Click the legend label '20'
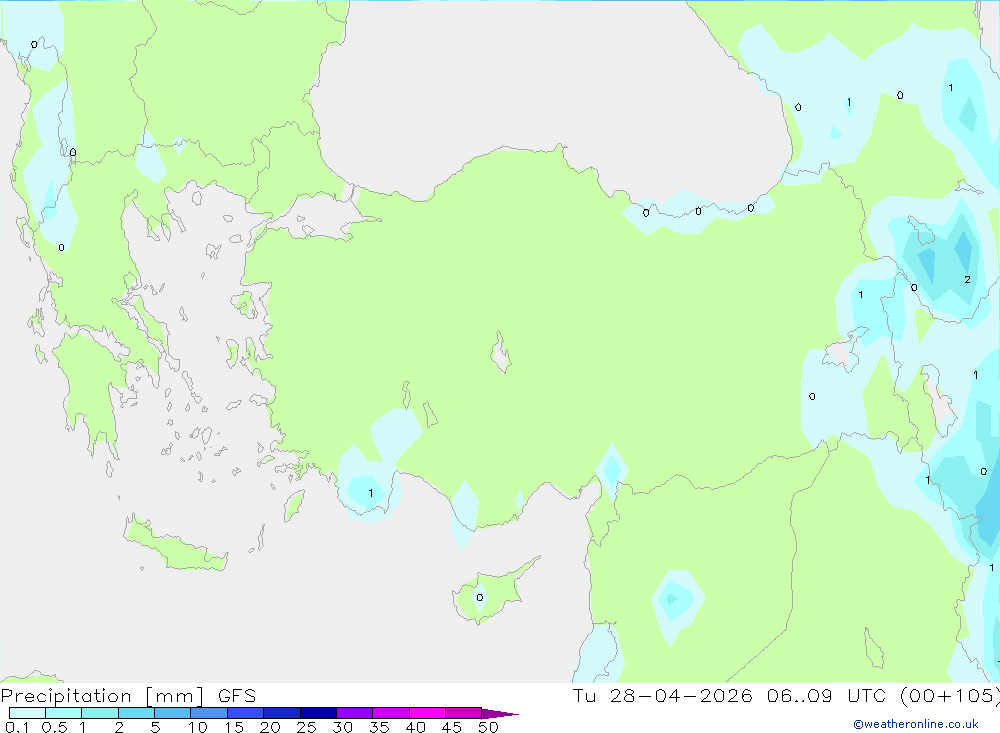The width and height of the screenshot is (1000, 733). 270,727
